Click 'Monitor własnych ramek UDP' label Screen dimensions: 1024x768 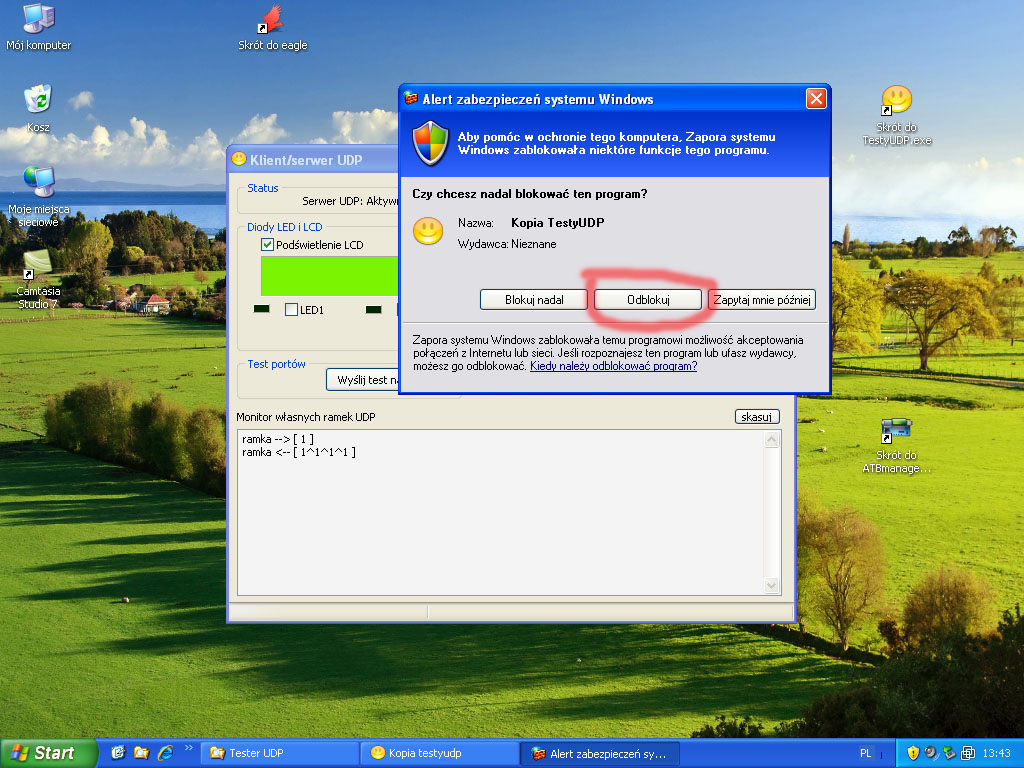click(306, 417)
